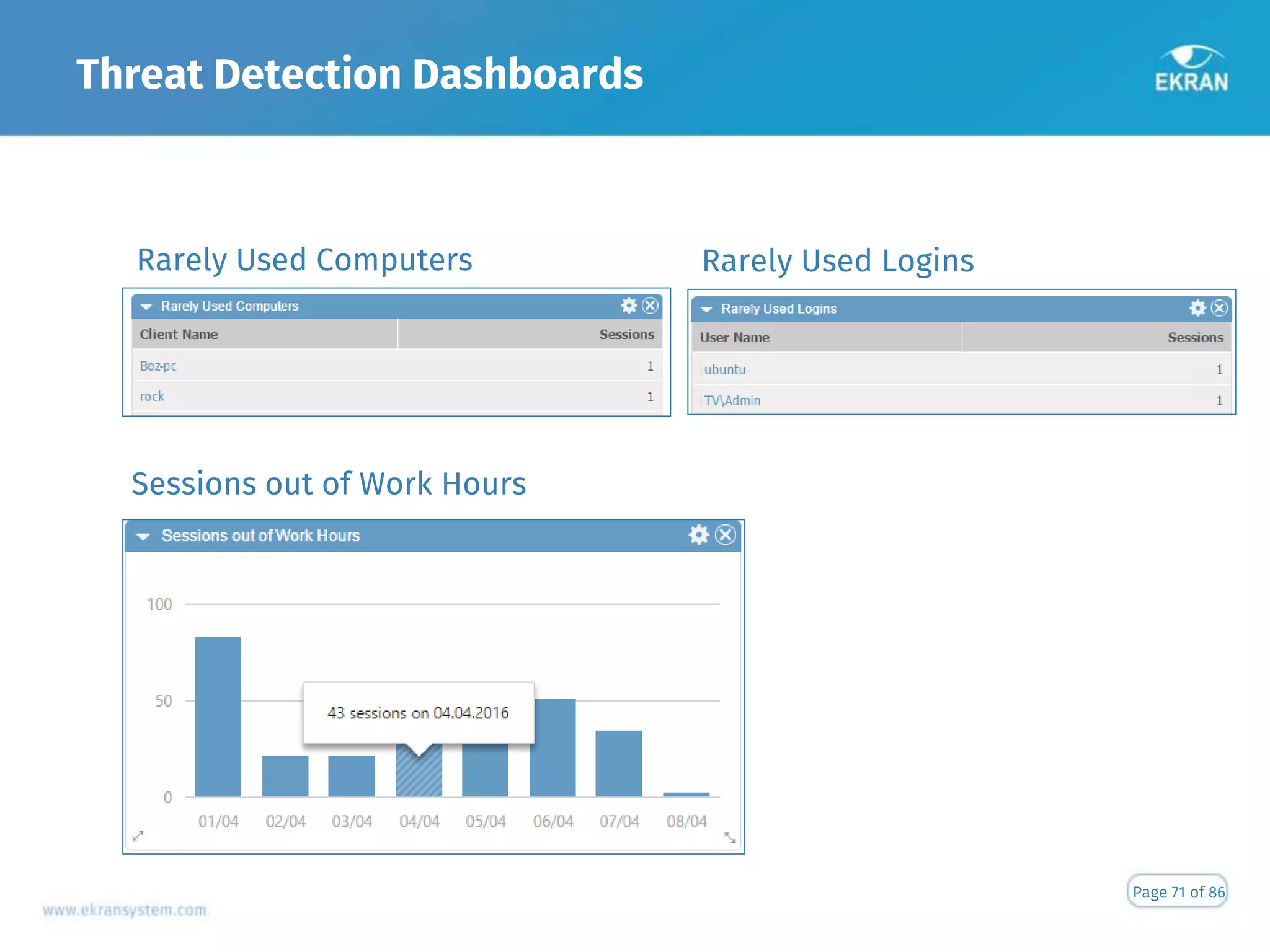Click the Ekran logo
Image resolution: width=1270 pixels, height=952 pixels.
coord(1191,69)
